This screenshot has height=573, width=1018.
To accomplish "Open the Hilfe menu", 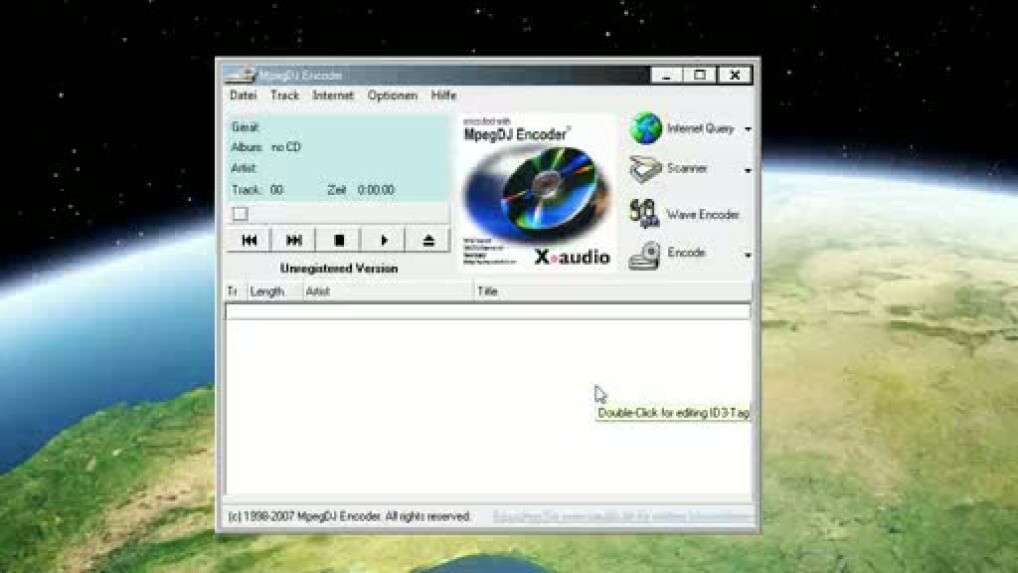I will (x=444, y=95).
